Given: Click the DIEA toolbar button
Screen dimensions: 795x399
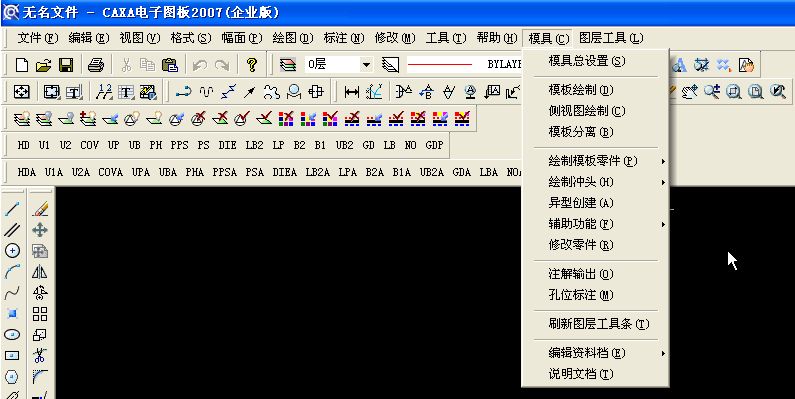Looking at the screenshot, I should coord(284,172).
